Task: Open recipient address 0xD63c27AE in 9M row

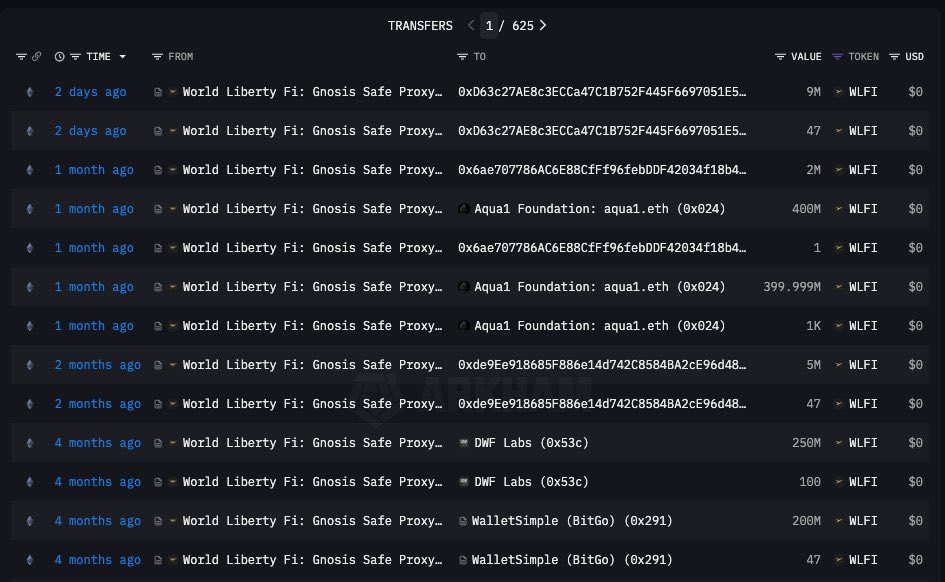Action: pos(602,92)
